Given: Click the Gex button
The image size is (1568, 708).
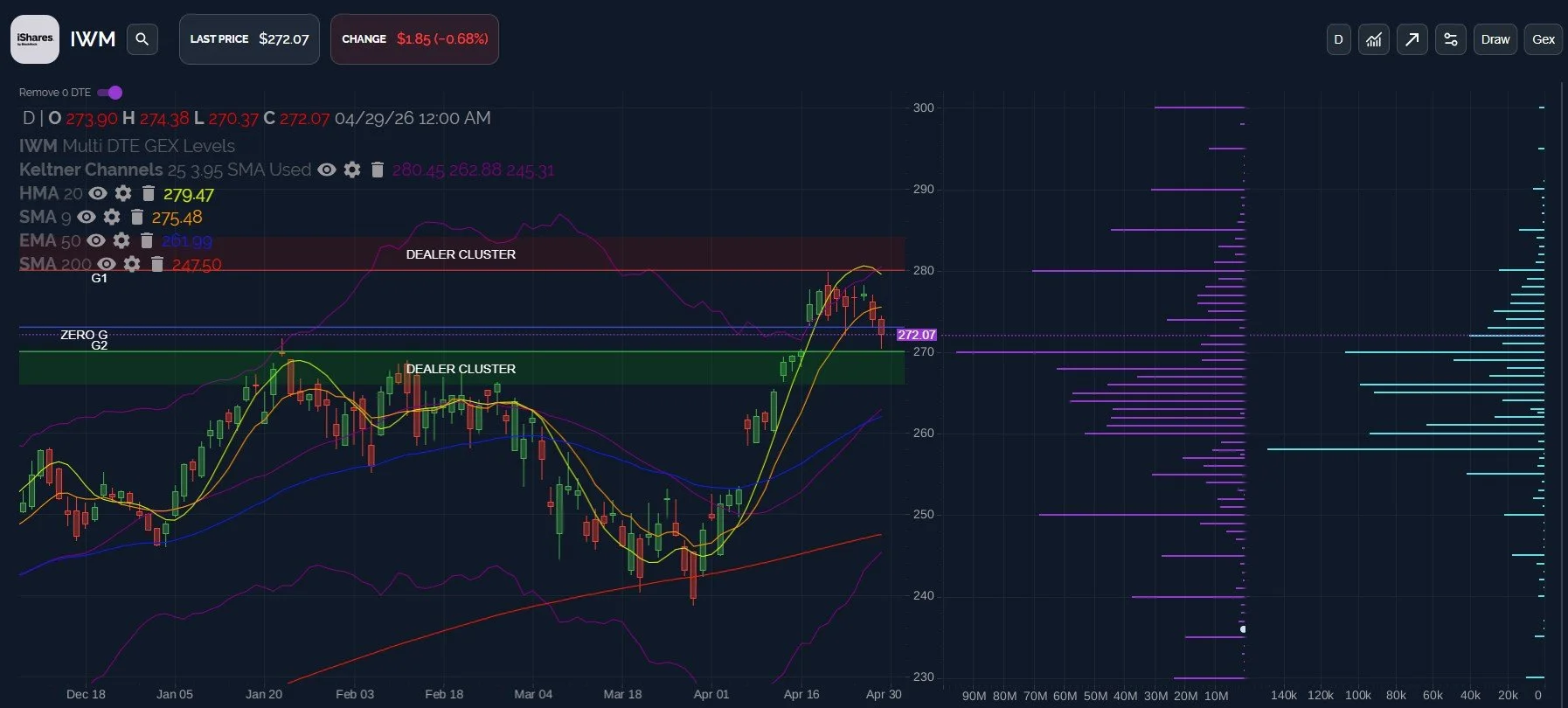Looking at the screenshot, I should coord(1544,39).
